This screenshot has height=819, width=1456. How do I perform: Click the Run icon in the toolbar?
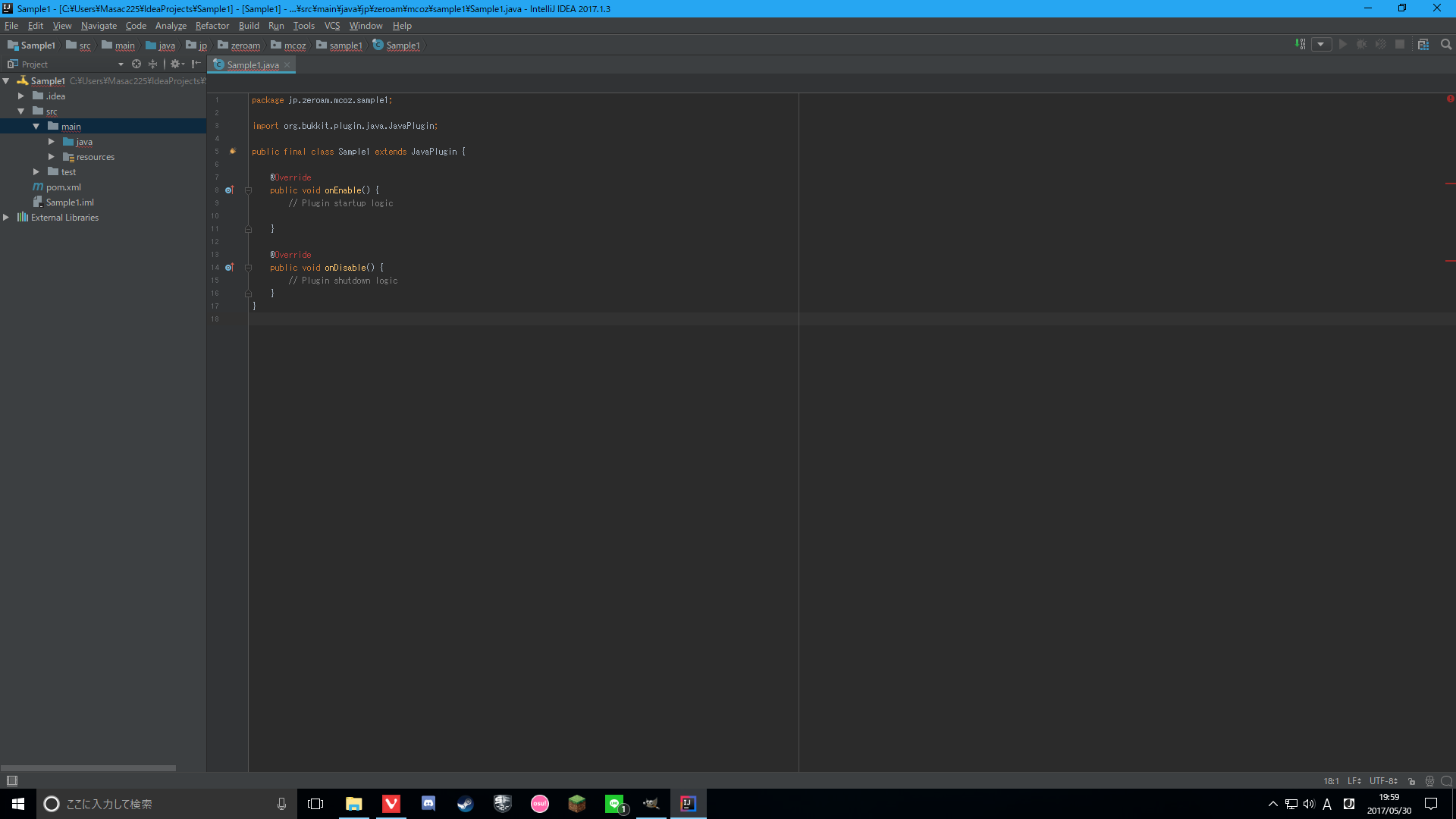[x=1342, y=45]
